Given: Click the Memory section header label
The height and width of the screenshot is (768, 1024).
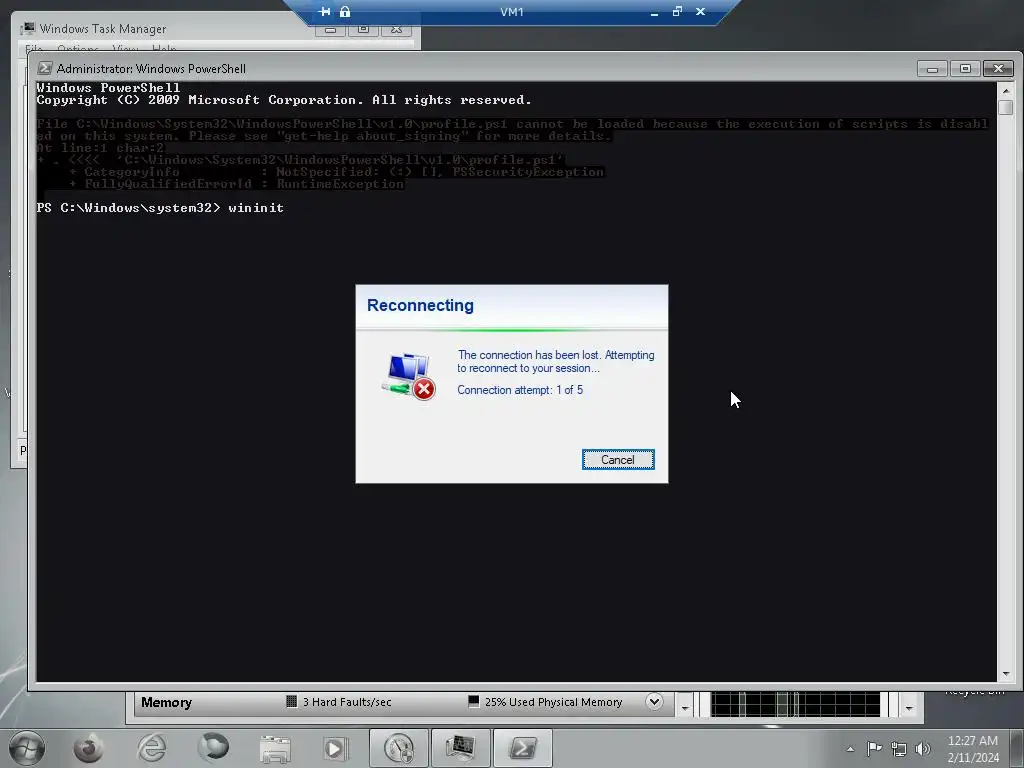Looking at the screenshot, I should point(167,702).
